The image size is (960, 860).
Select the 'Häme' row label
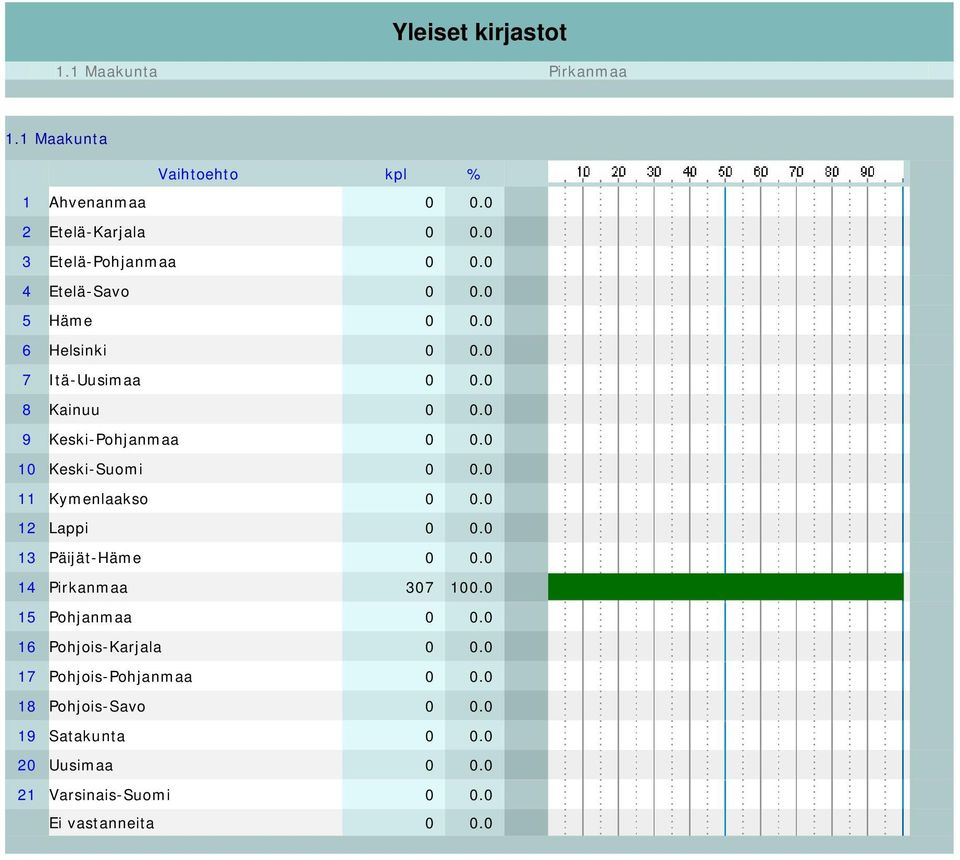coord(70,321)
